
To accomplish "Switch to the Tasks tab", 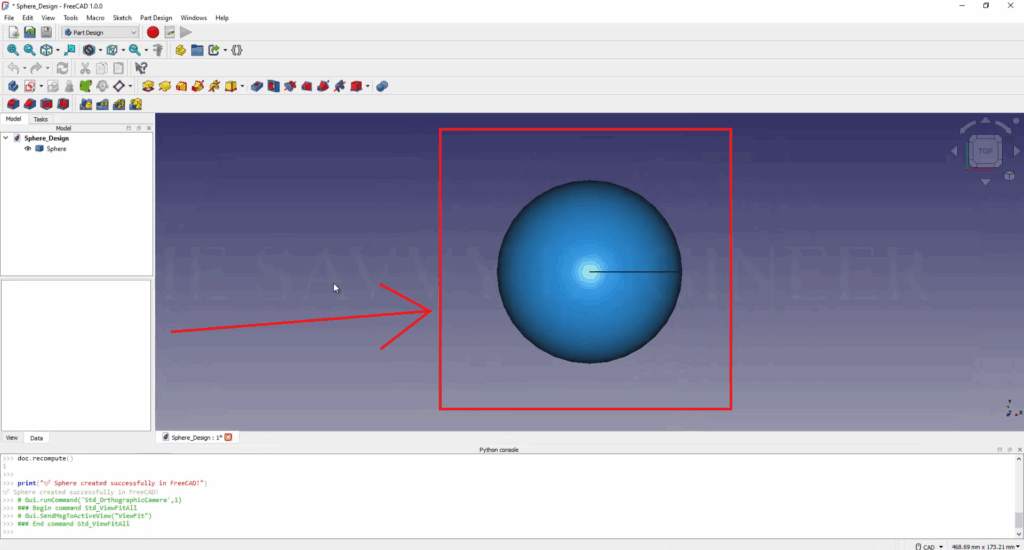I will [40, 119].
